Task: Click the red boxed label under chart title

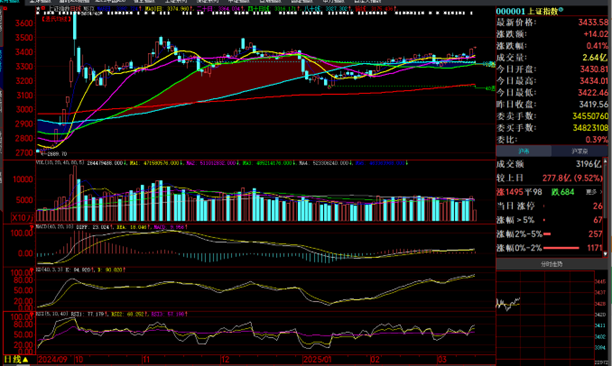Action: pos(56,18)
